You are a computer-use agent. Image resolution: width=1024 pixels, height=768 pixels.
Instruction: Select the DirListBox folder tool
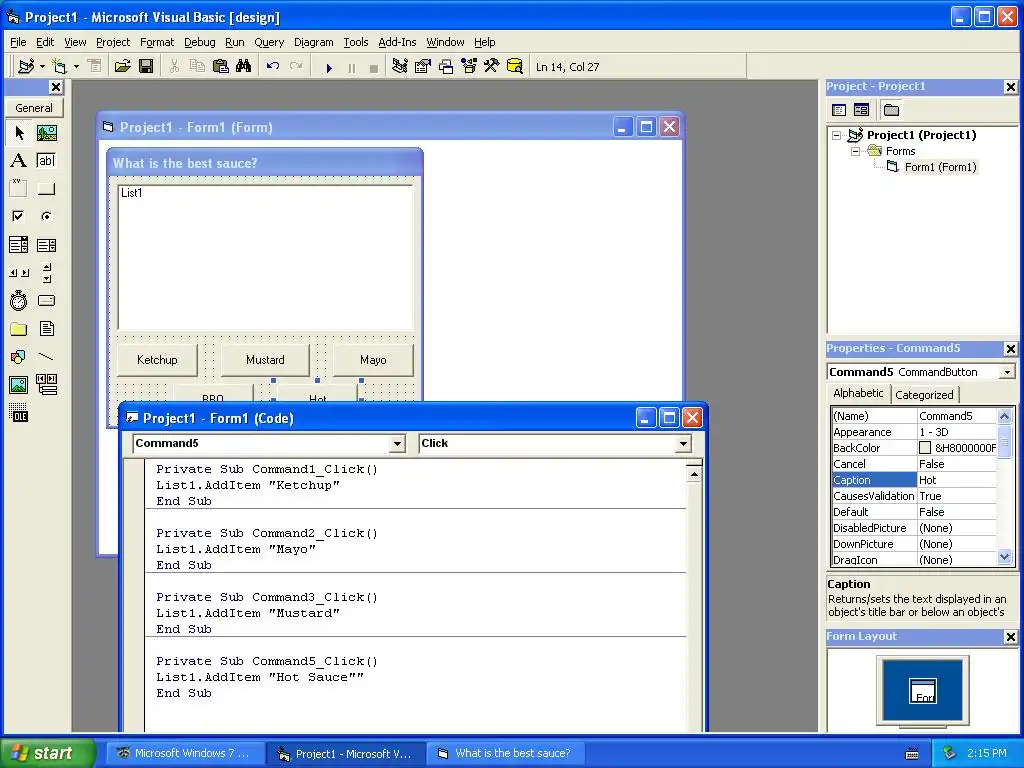[19, 329]
